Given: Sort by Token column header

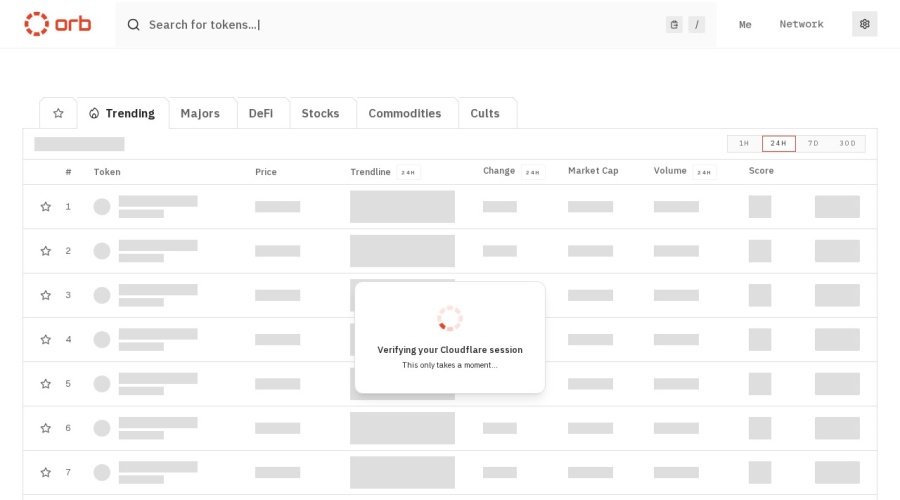Looking at the screenshot, I should [107, 172].
